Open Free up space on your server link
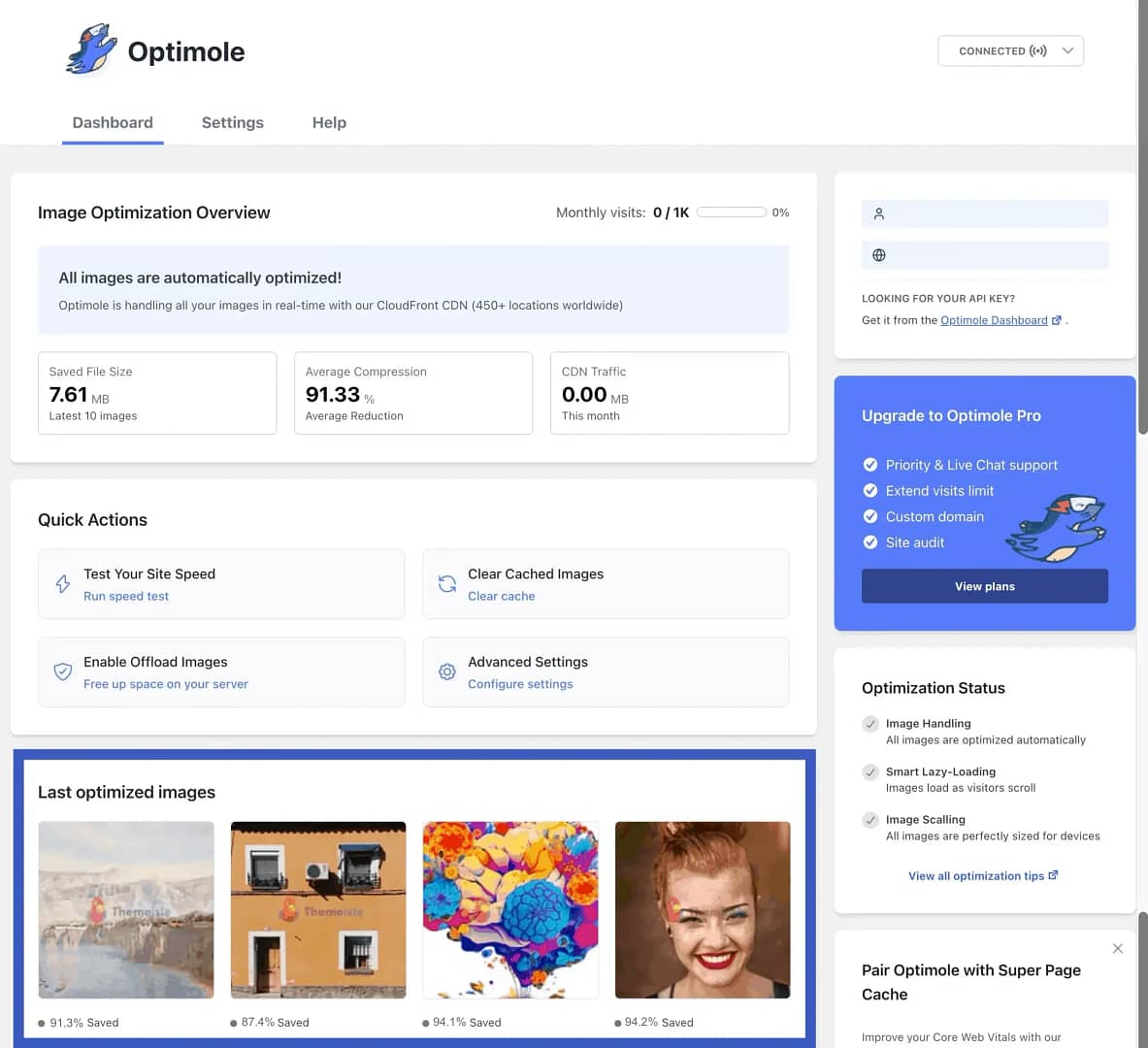The image size is (1148, 1048). pyautogui.click(x=166, y=684)
